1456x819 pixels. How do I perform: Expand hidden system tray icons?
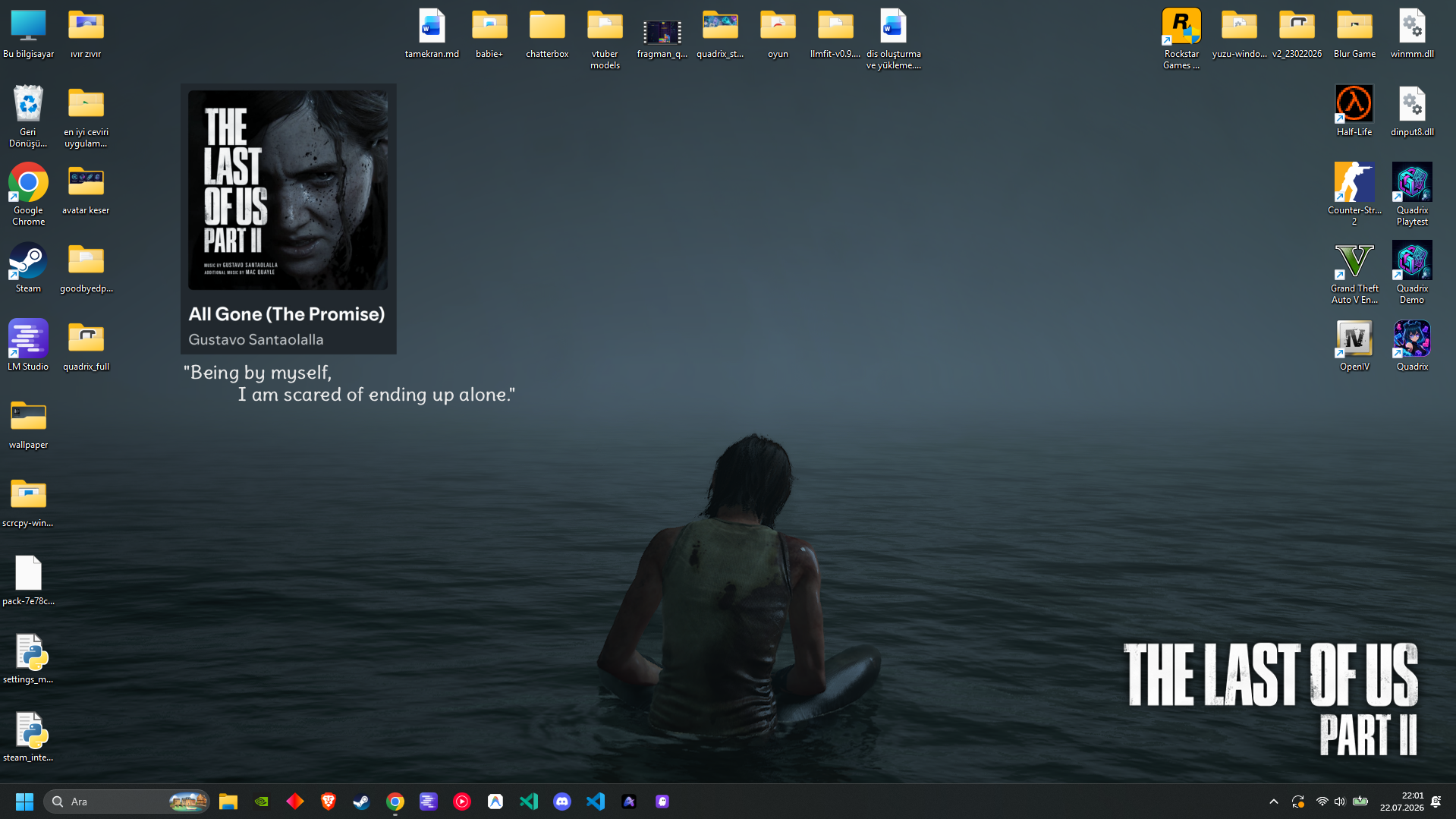coord(1274,802)
